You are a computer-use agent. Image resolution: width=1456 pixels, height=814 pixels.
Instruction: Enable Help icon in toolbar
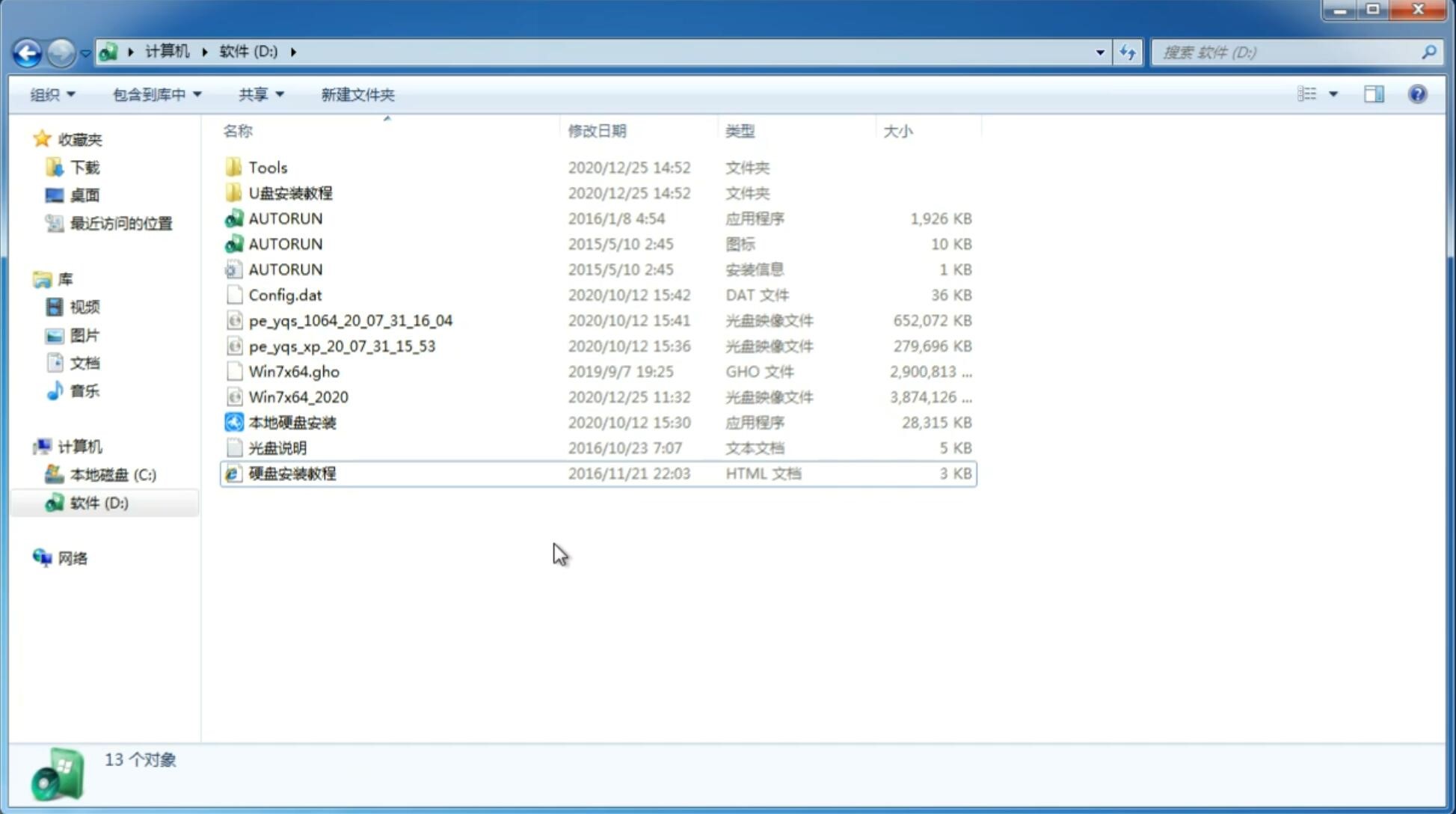point(1417,94)
